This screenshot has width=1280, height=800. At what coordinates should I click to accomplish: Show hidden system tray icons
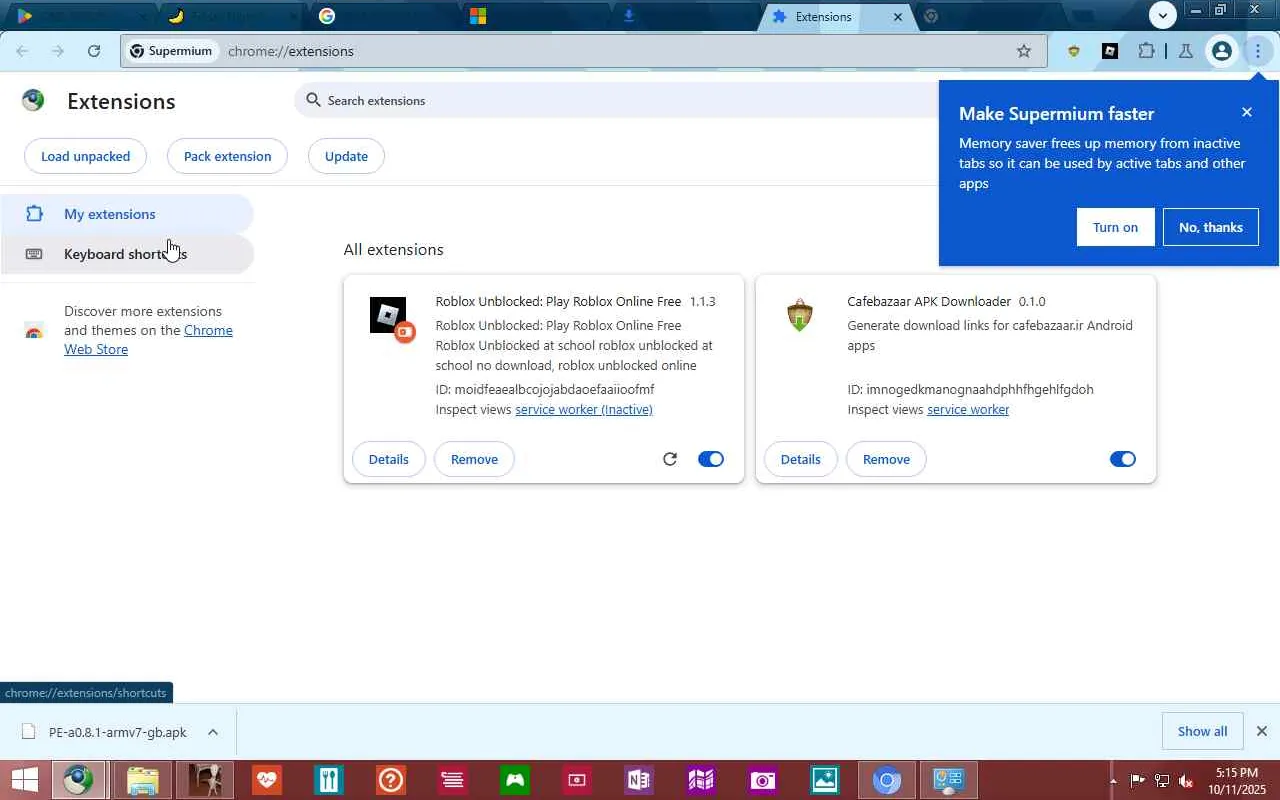point(1112,781)
